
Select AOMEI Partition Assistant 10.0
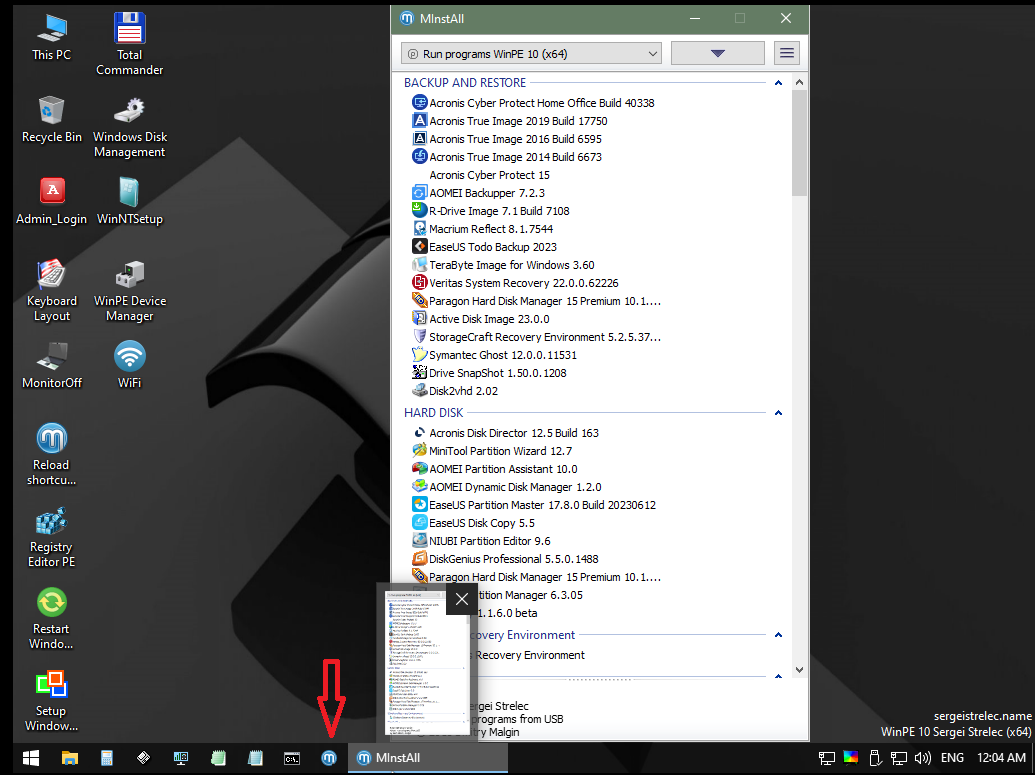(x=495, y=469)
